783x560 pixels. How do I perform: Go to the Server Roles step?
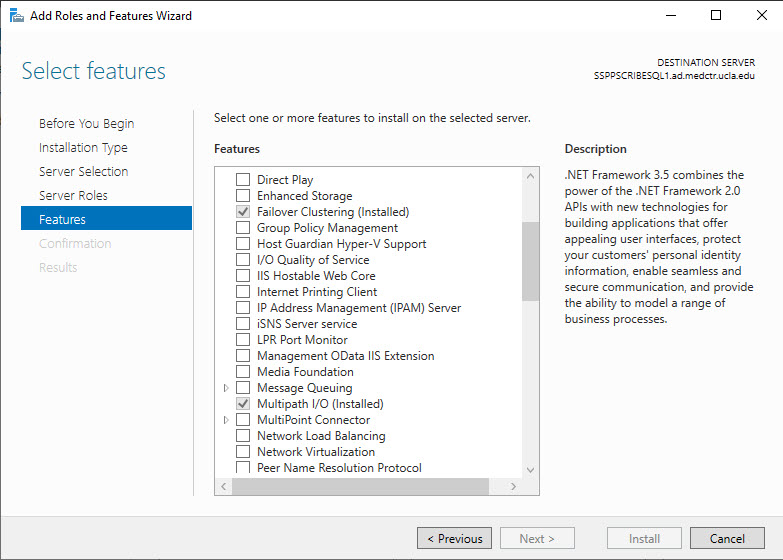(73, 195)
